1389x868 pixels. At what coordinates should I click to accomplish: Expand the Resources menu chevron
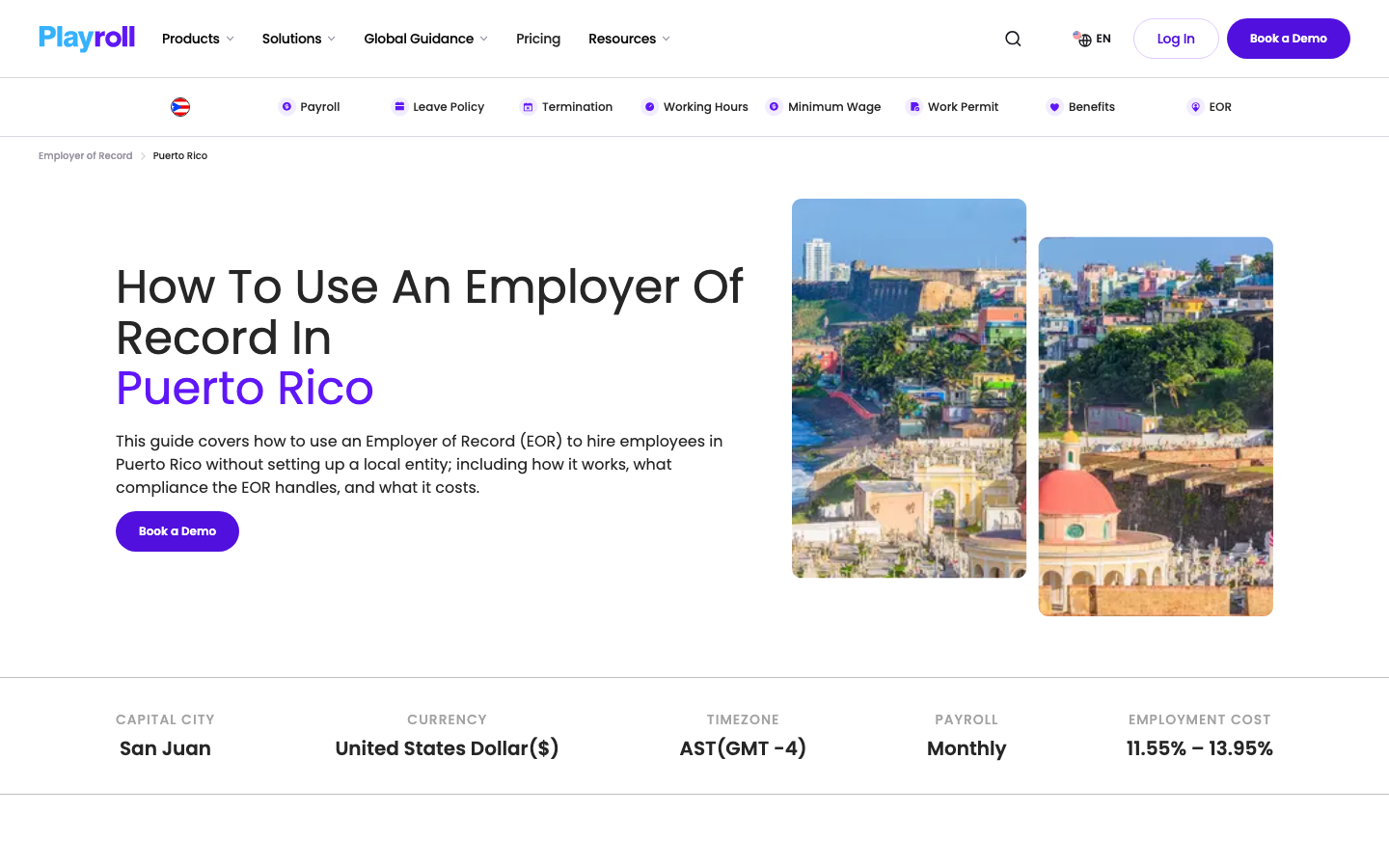666,39
